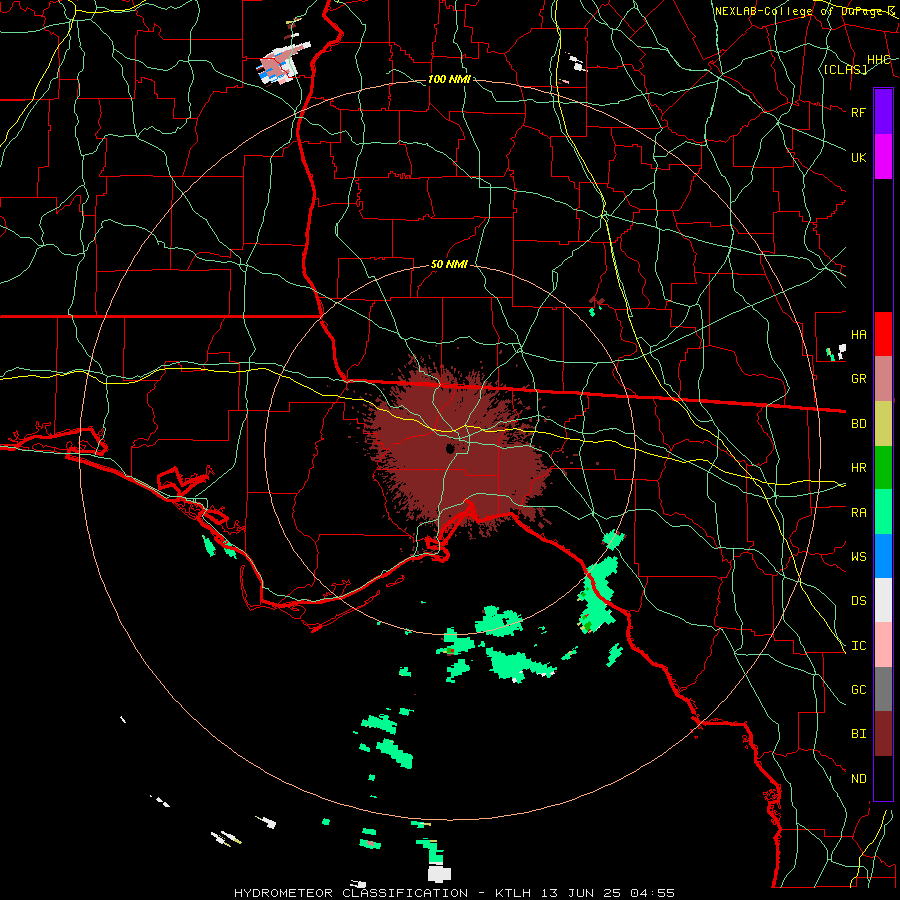Click the DS legend label
Viewport: 900px width, 900px height.
pyautogui.click(x=858, y=601)
